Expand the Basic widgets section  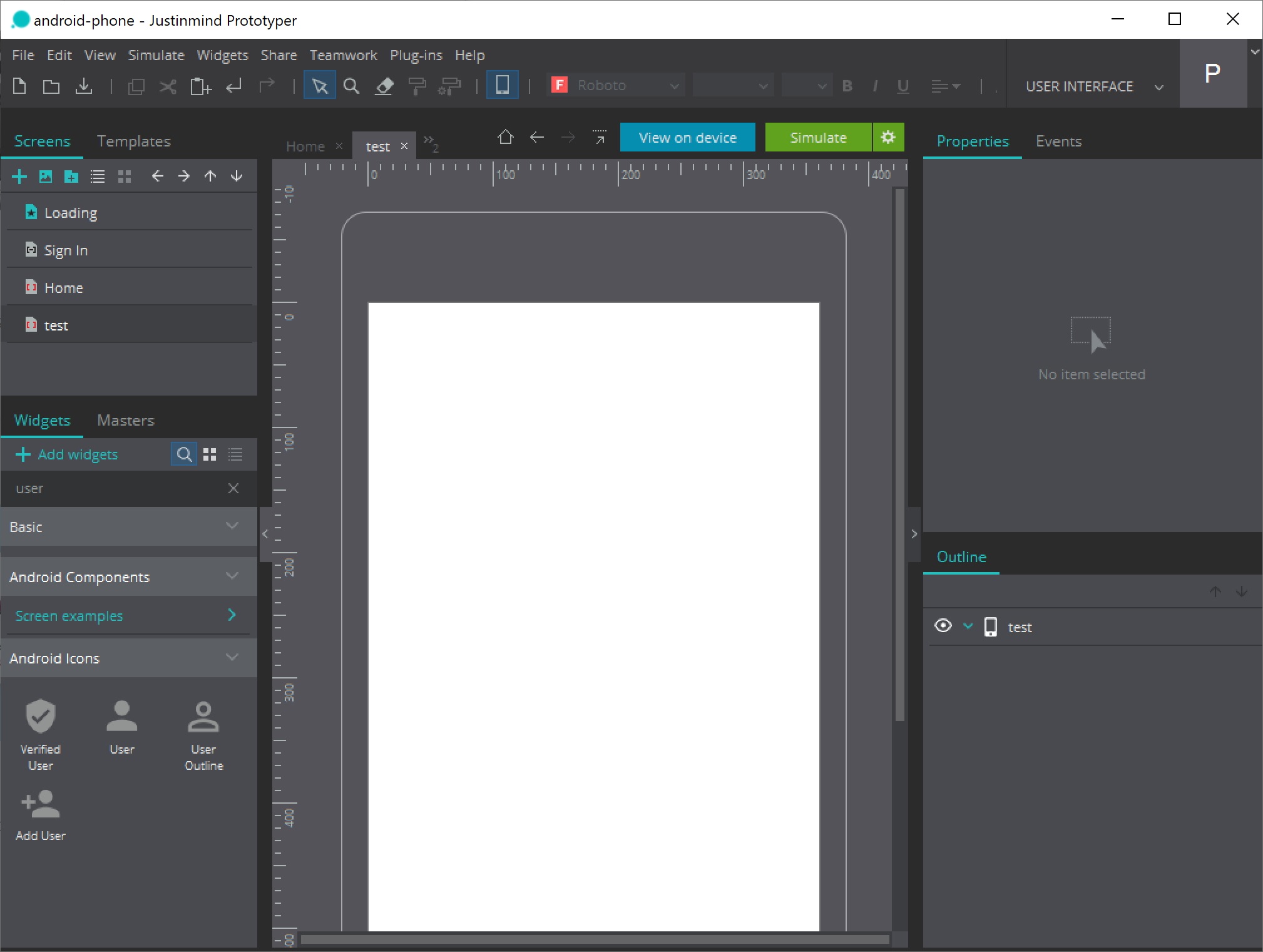232,526
